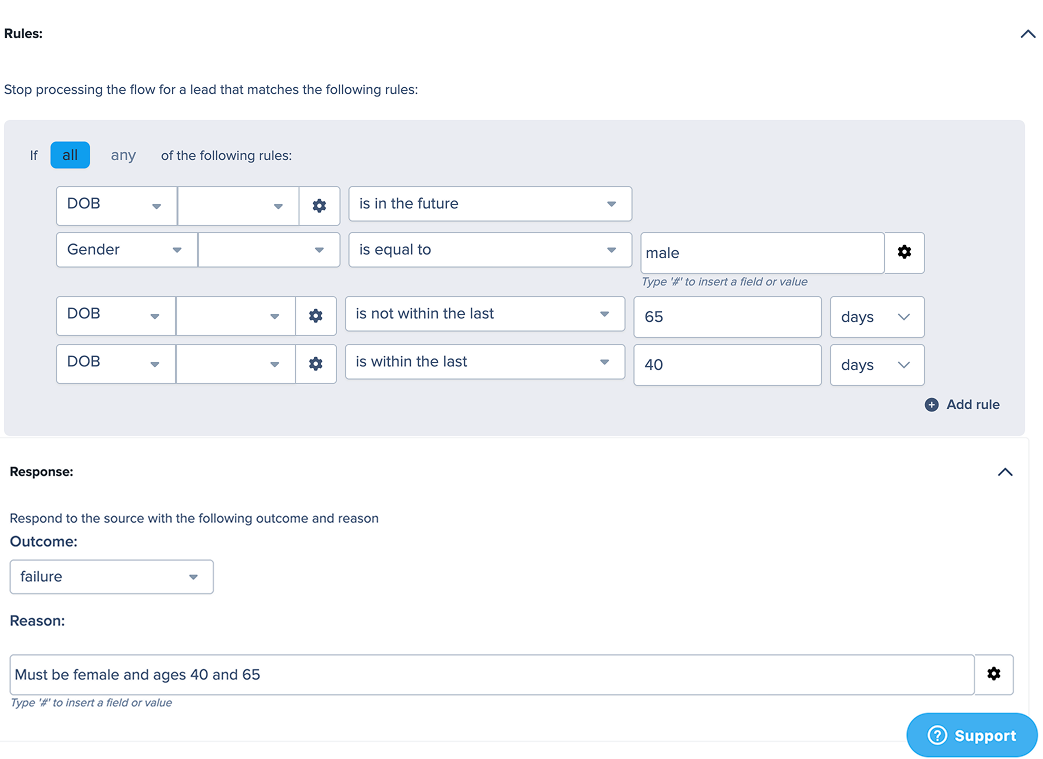
Task: Open the 'is within the last' operator dropdown
Action: point(485,362)
